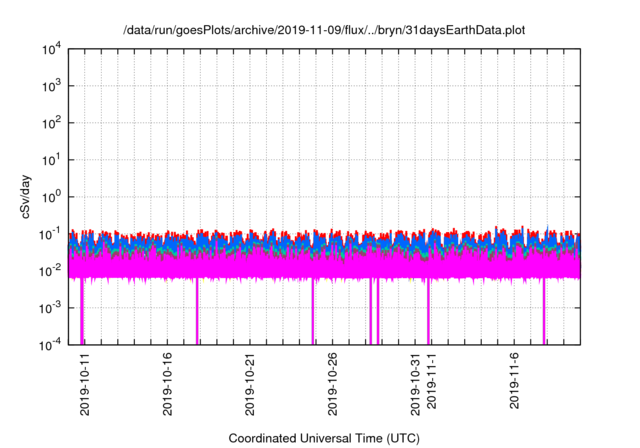Click the Coordinated Universal Time (UTC) label
Image resolution: width=640 pixels, height=448 pixels.
pos(324,438)
